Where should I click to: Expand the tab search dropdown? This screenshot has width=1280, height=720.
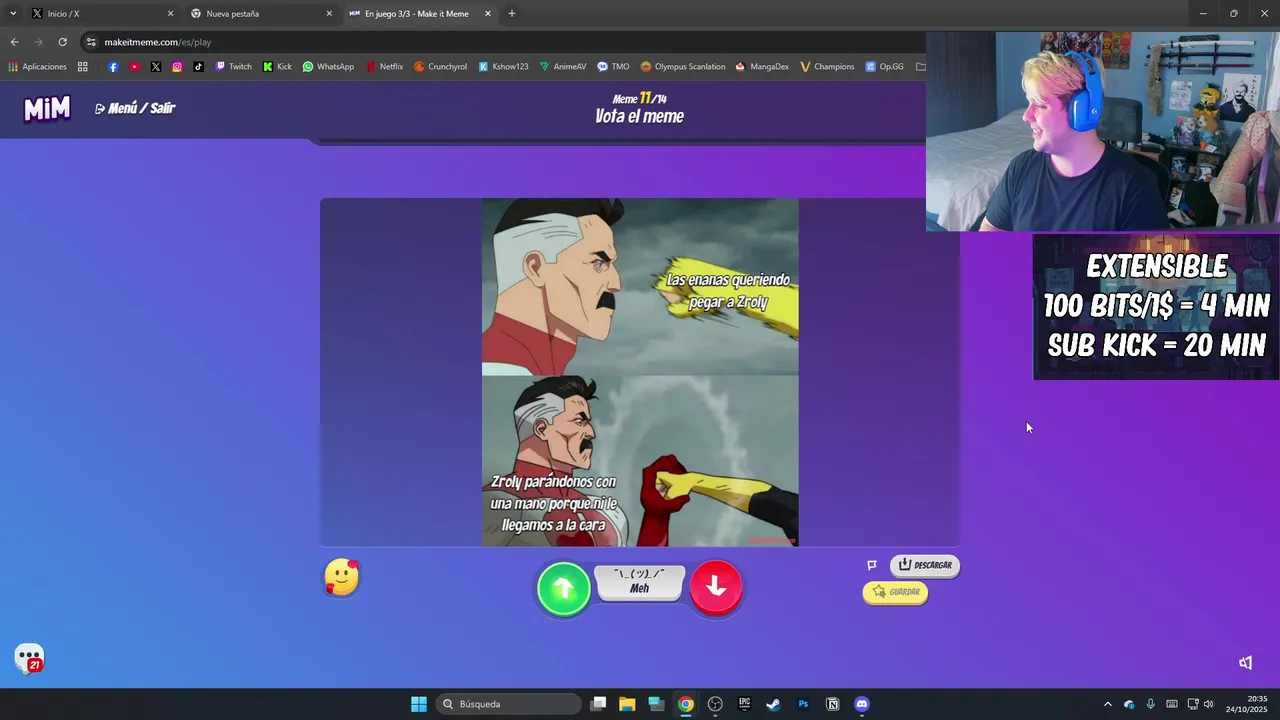(x=12, y=14)
